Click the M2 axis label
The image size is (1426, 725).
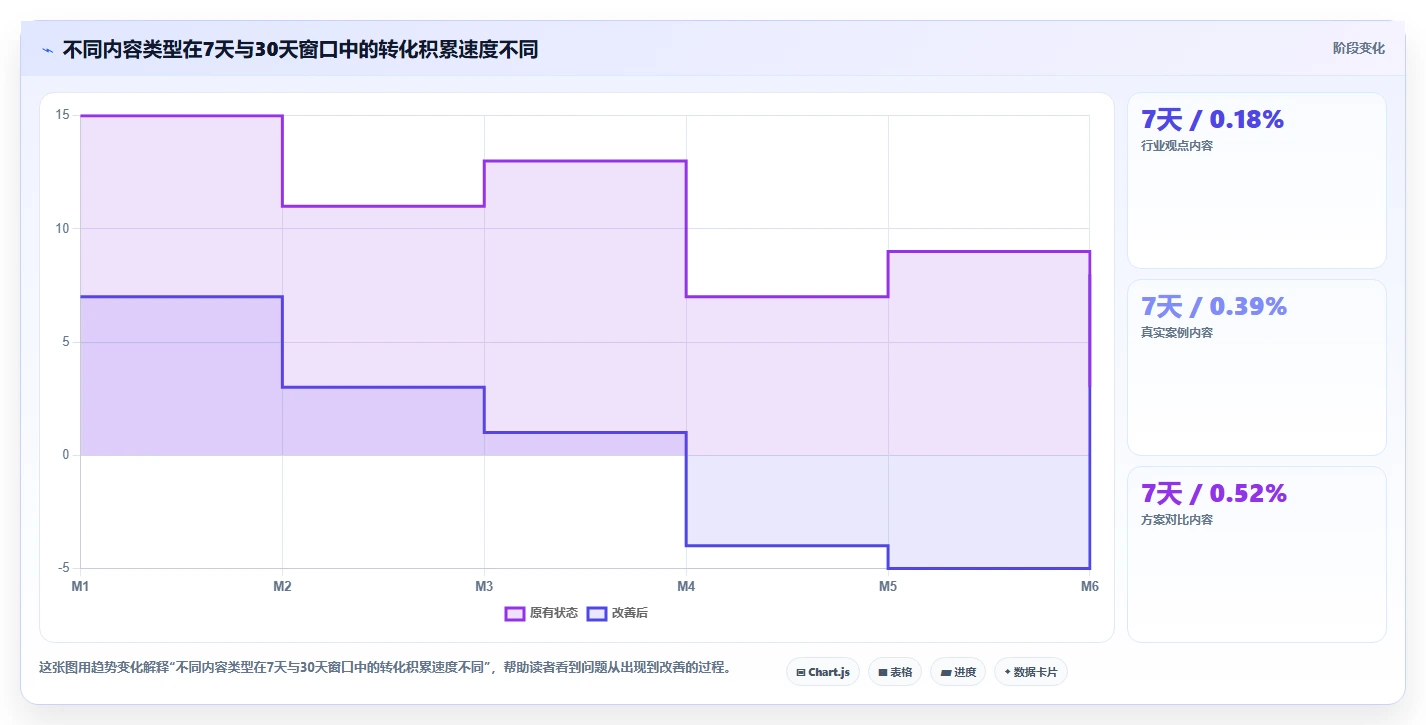(x=282, y=587)
